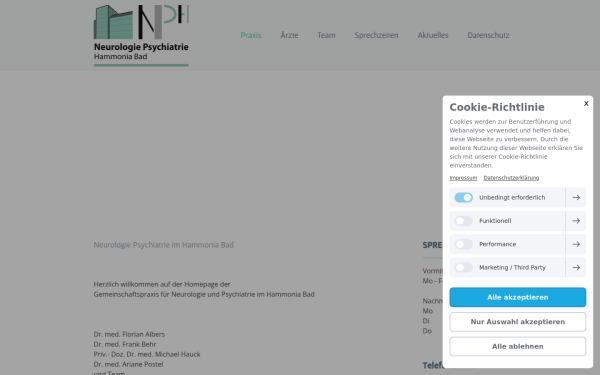Open the Sprechzeiten menu item
The image size is (600, 375).
[x=376, y=35]
